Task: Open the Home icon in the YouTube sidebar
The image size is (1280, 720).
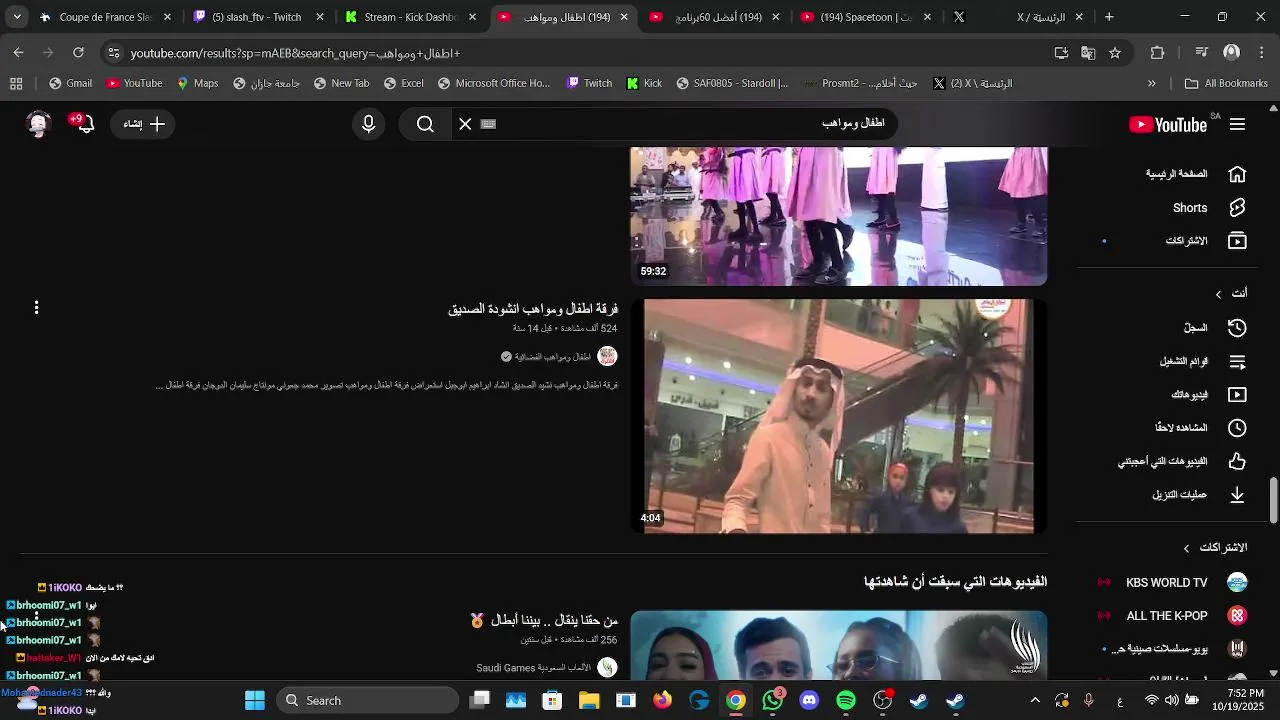Action: tap(1237, 174)
